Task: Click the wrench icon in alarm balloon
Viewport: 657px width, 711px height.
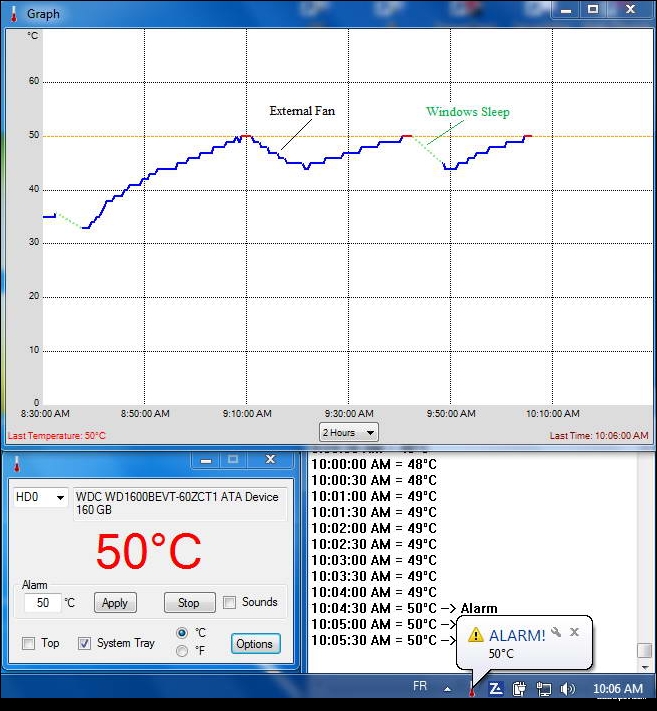Action: 556,632
